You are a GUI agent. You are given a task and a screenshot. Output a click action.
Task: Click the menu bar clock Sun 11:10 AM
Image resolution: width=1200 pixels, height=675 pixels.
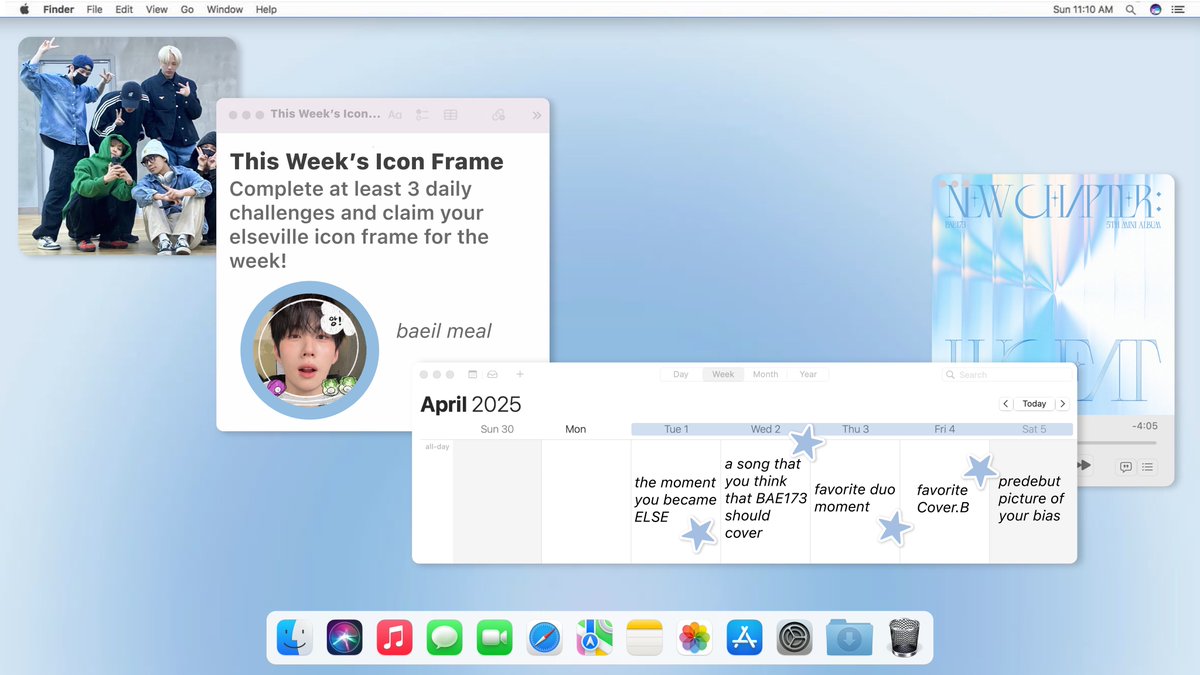tap(1083, 9)
